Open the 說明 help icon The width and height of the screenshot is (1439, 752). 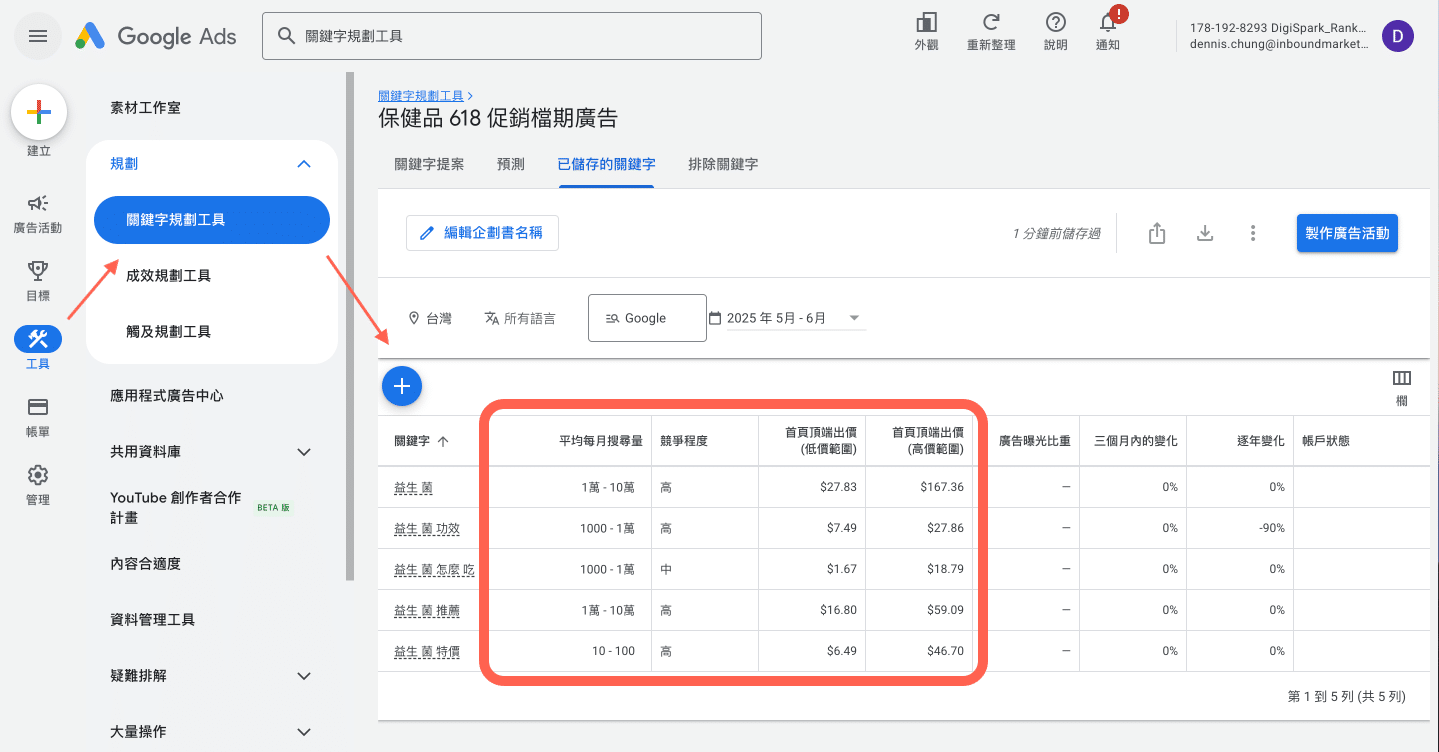(1055, 22)
